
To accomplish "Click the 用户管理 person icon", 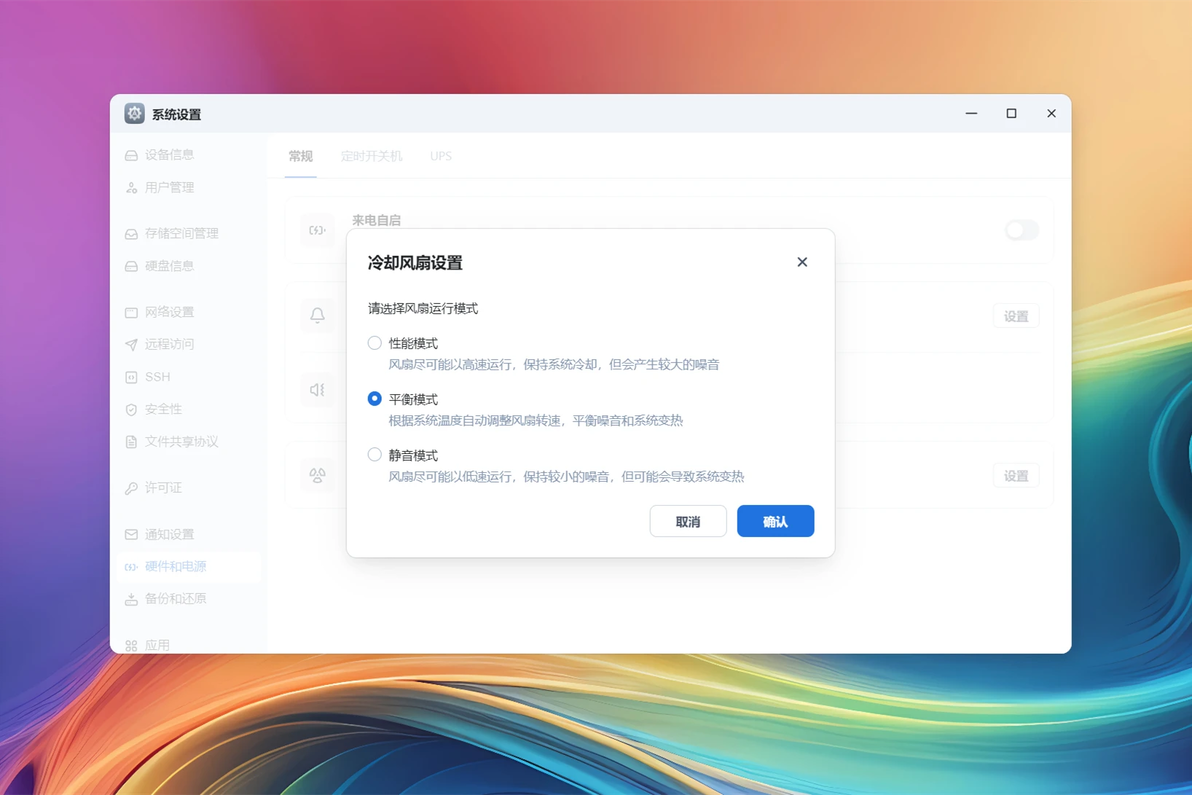I will pyautogui.click(x=132, y=188).
